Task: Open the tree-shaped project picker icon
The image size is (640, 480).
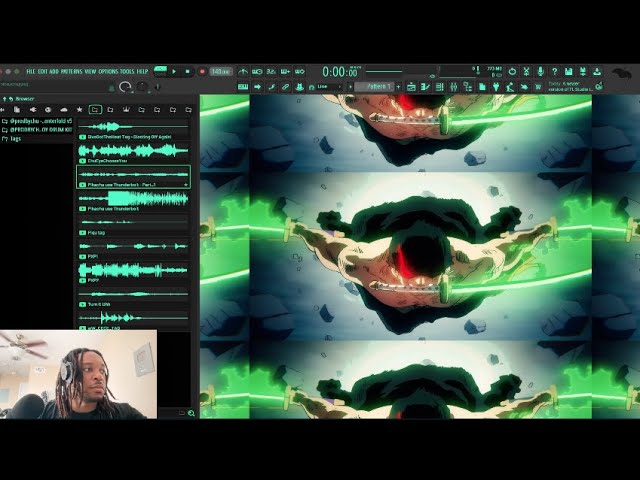Action: [468, 87]
